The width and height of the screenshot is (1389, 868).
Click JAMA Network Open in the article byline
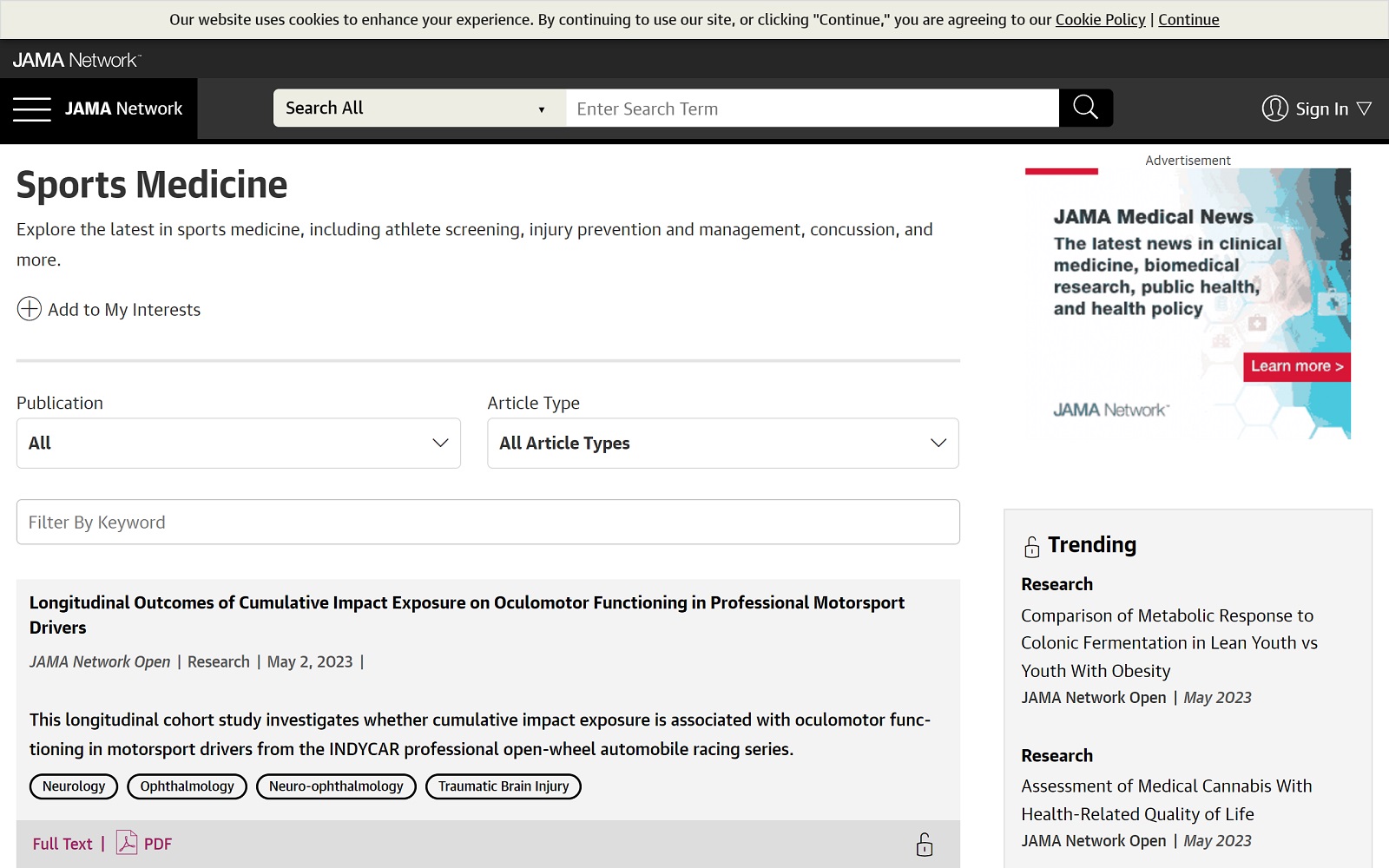point(100,661)
